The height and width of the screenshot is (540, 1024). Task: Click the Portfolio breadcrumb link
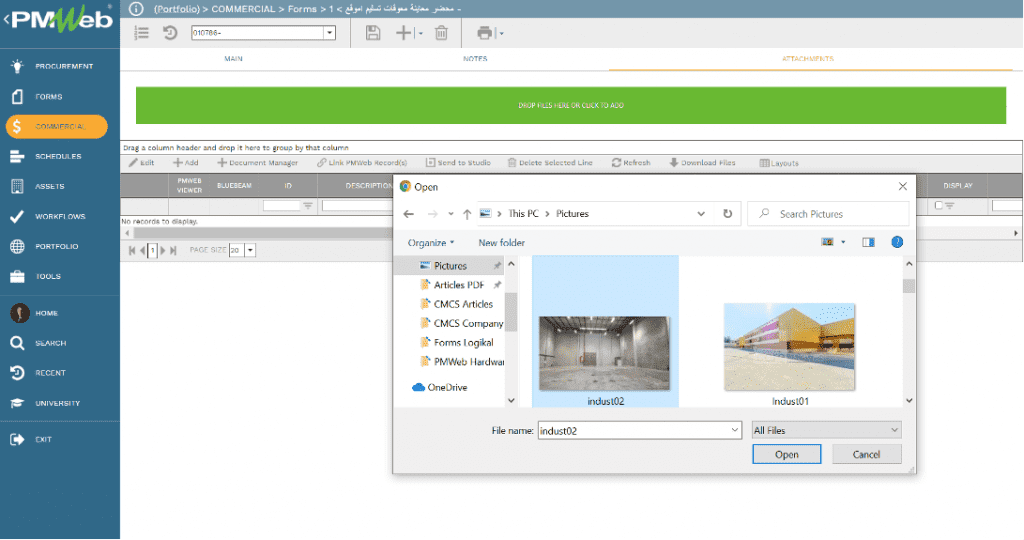[176, 9]
